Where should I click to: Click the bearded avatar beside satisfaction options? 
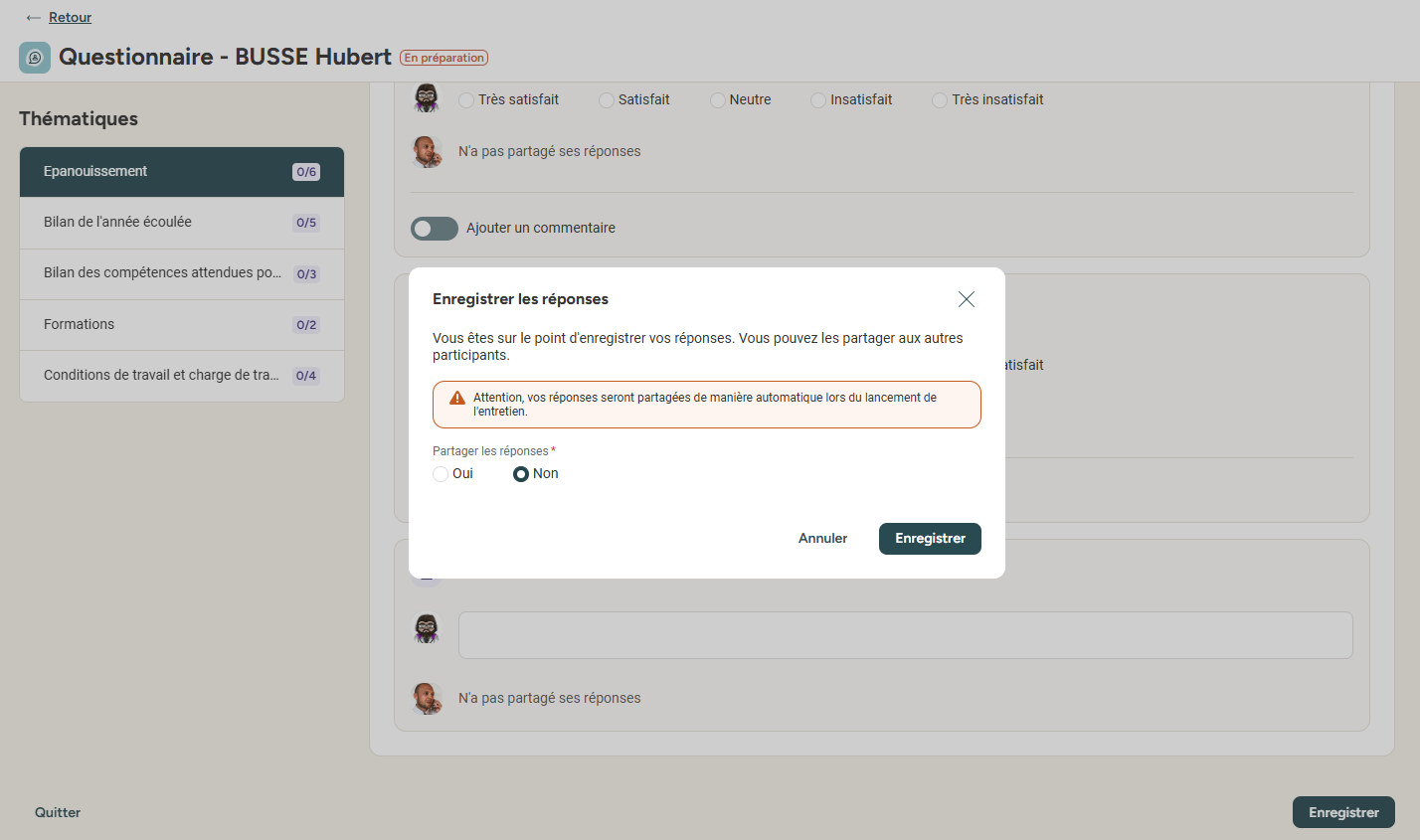click(x=427, y=98)
